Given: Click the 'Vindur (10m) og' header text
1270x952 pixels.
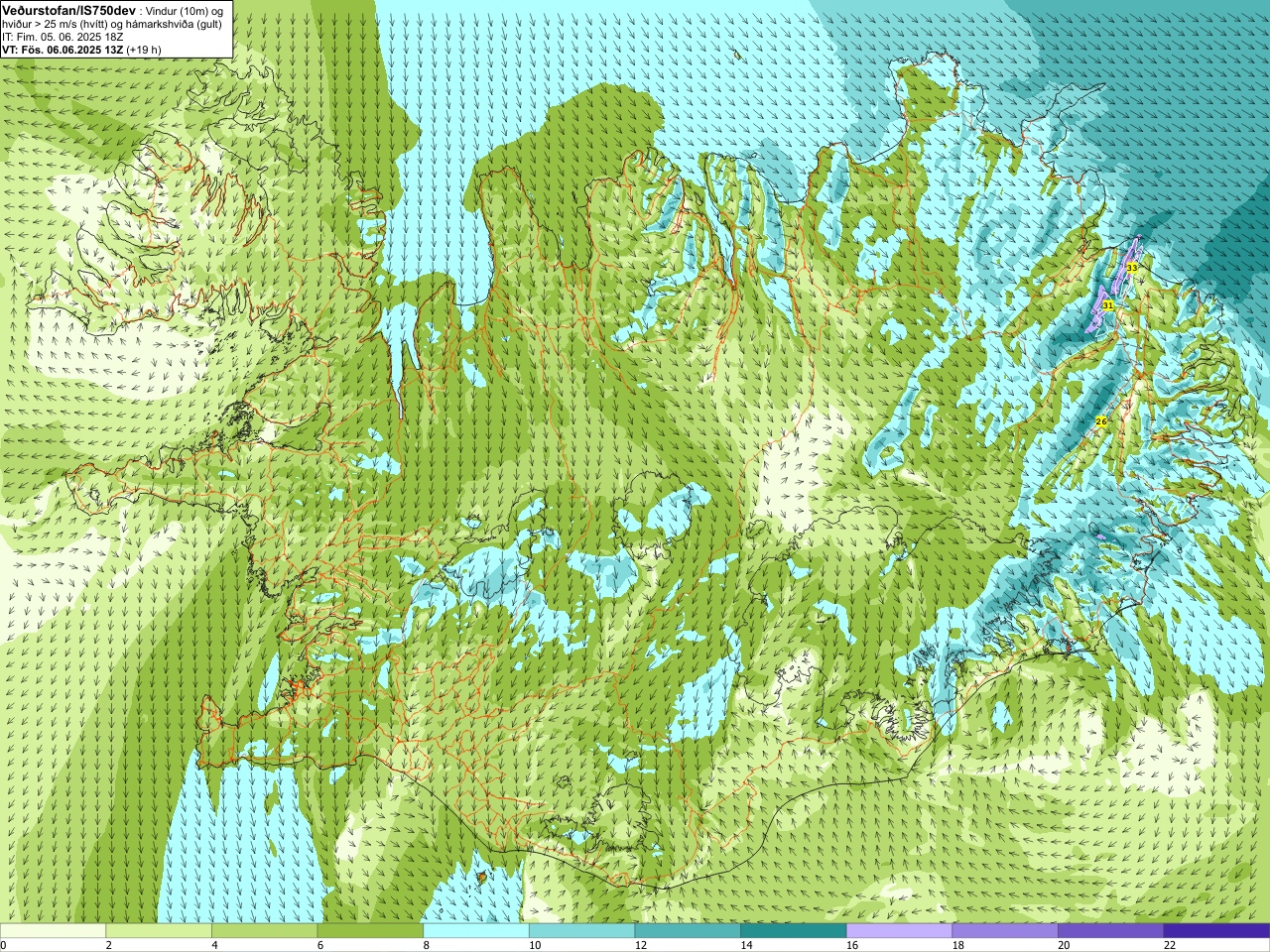Looking at the screenshot, I should pyautogui.click(x=185, y=11).
